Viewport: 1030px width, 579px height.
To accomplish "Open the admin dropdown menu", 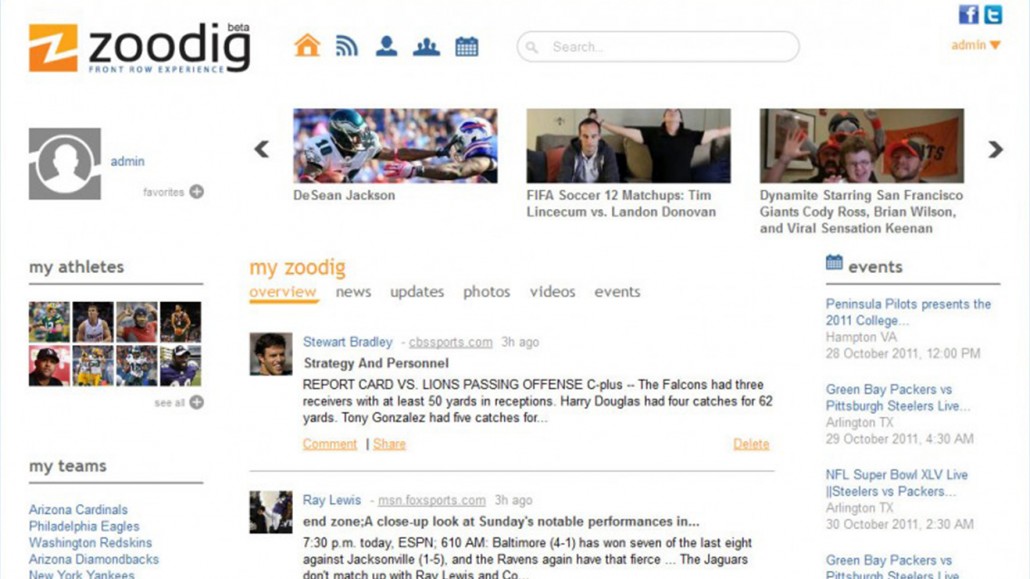I will coord(975,45).
